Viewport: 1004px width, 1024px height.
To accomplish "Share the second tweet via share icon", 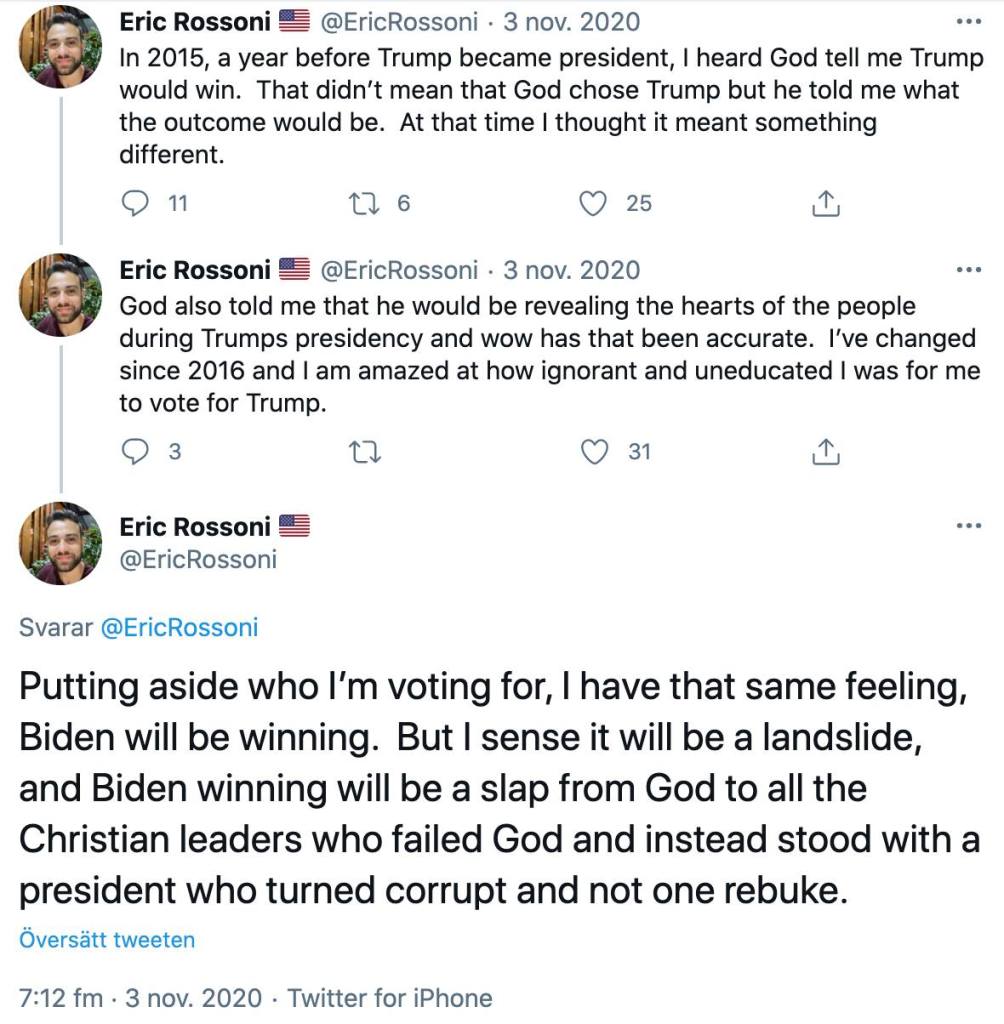I will coord(825,452).
